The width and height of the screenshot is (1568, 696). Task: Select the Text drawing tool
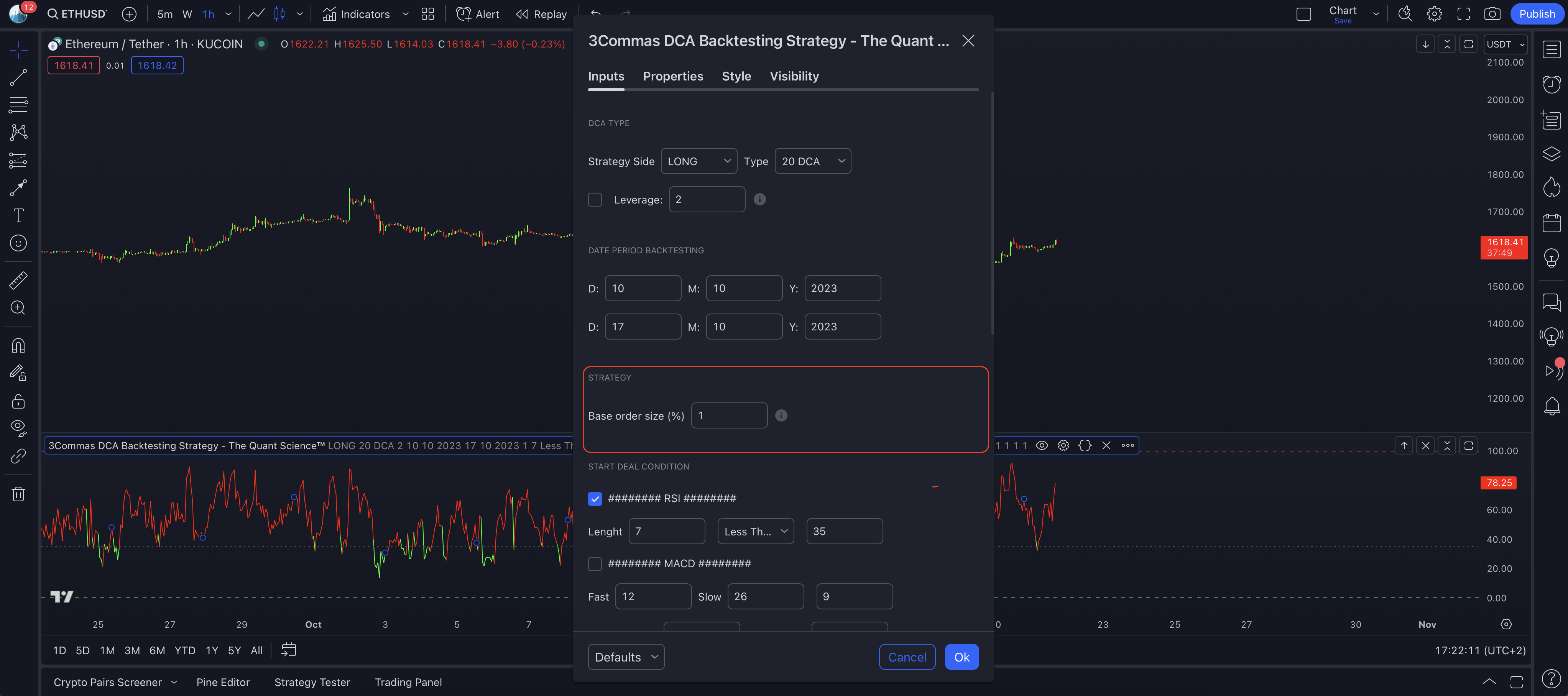coord(18,215)
